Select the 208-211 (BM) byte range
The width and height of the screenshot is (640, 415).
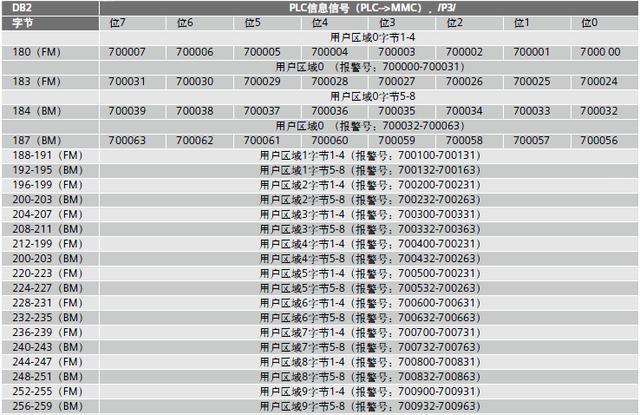click(48, 229)
